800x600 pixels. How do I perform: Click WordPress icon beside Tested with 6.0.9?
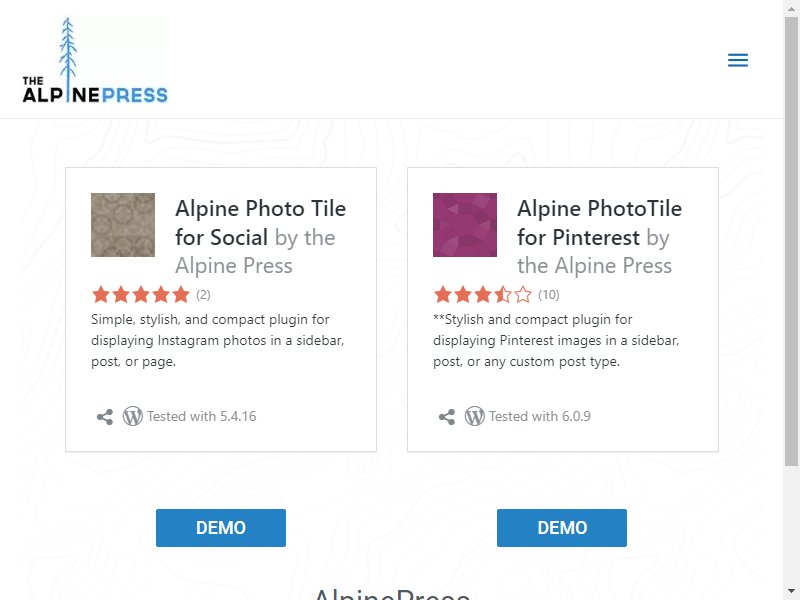(x=474, y=416)
